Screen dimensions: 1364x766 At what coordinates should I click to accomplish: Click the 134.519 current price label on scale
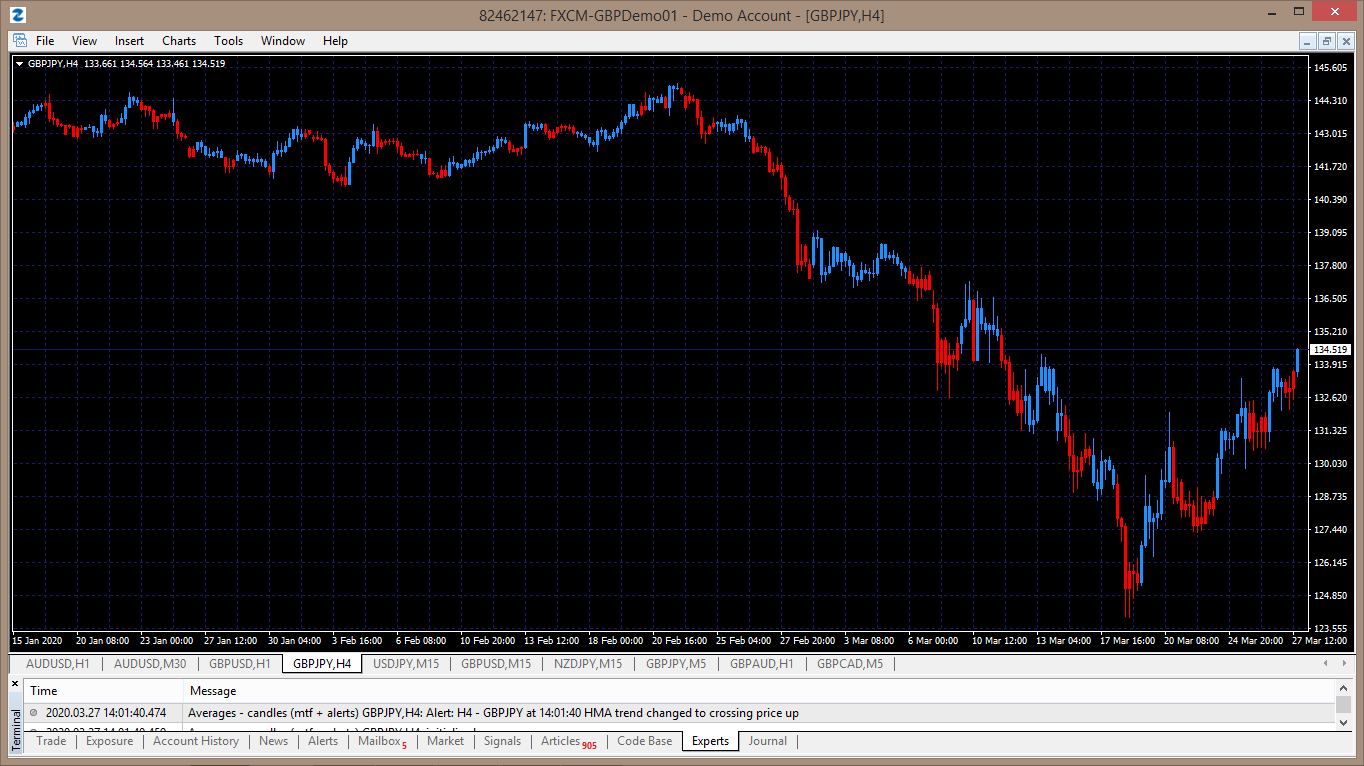[x=1331, y=350]
